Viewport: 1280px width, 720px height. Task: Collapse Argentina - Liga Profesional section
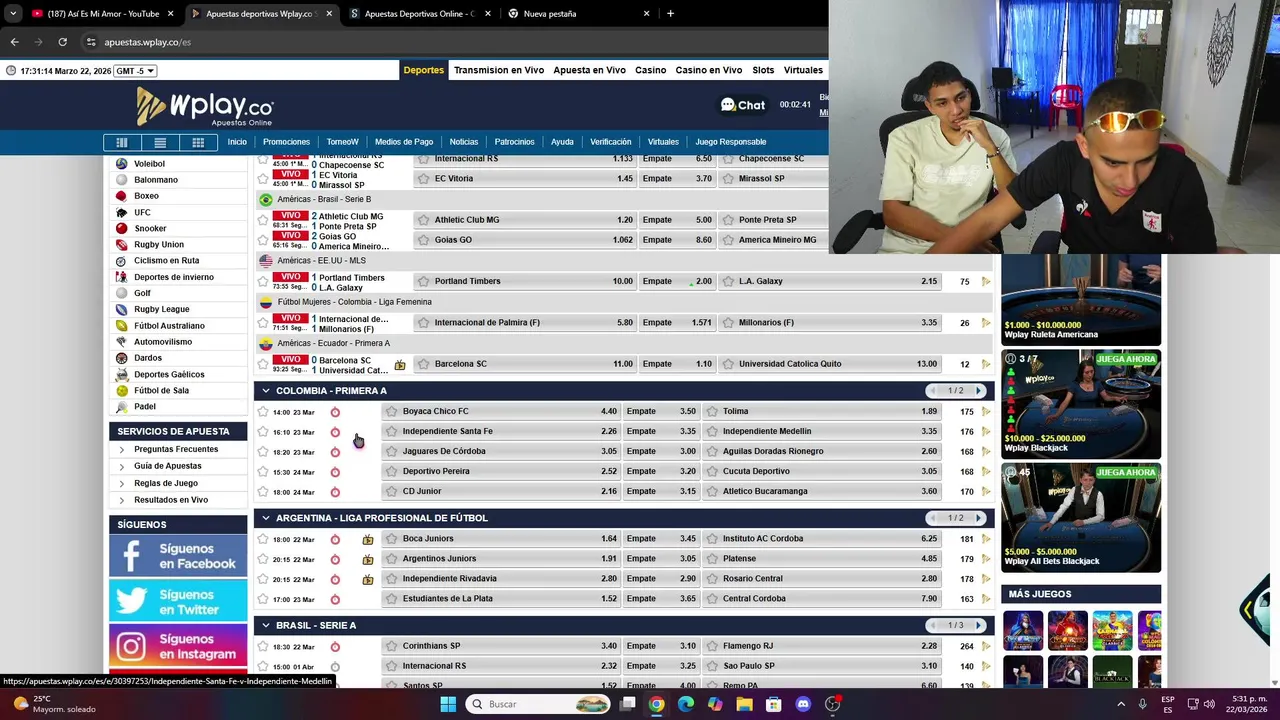(265, 518)
